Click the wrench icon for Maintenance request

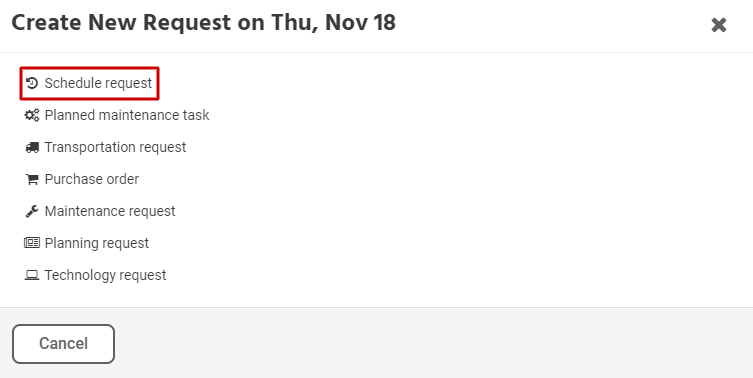[32, 211]
